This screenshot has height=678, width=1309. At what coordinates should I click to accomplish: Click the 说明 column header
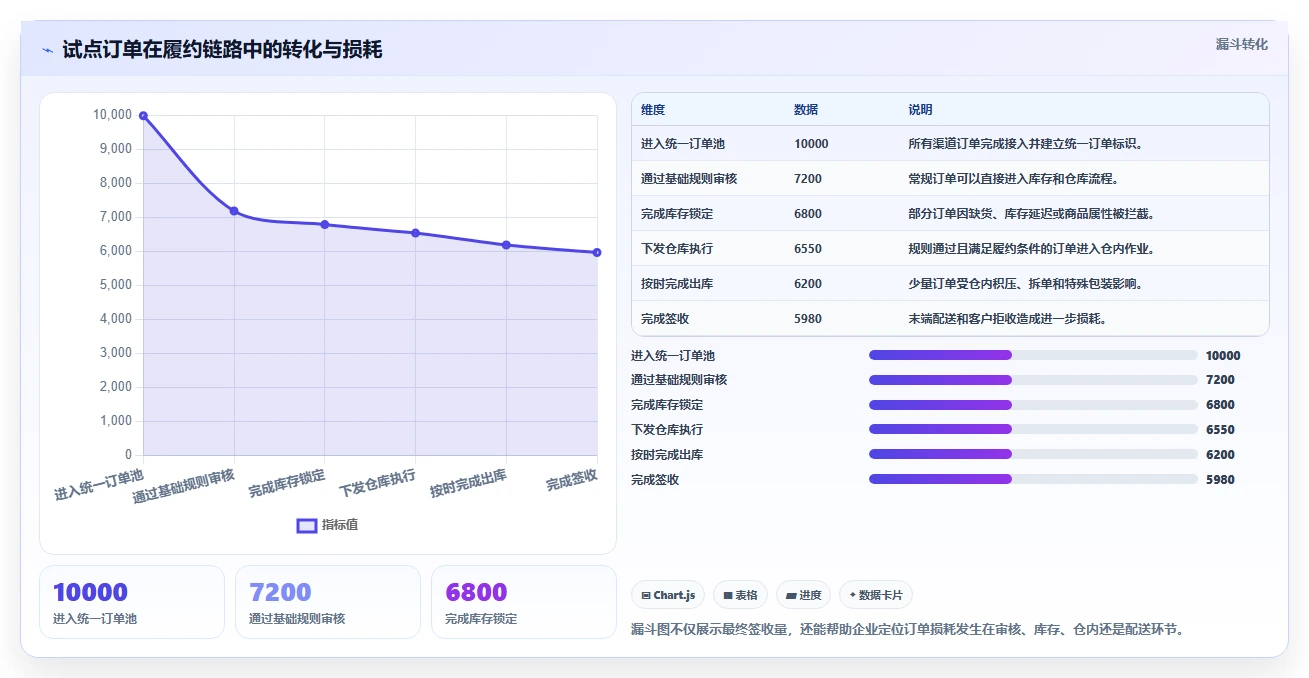[x=920, y=109]
